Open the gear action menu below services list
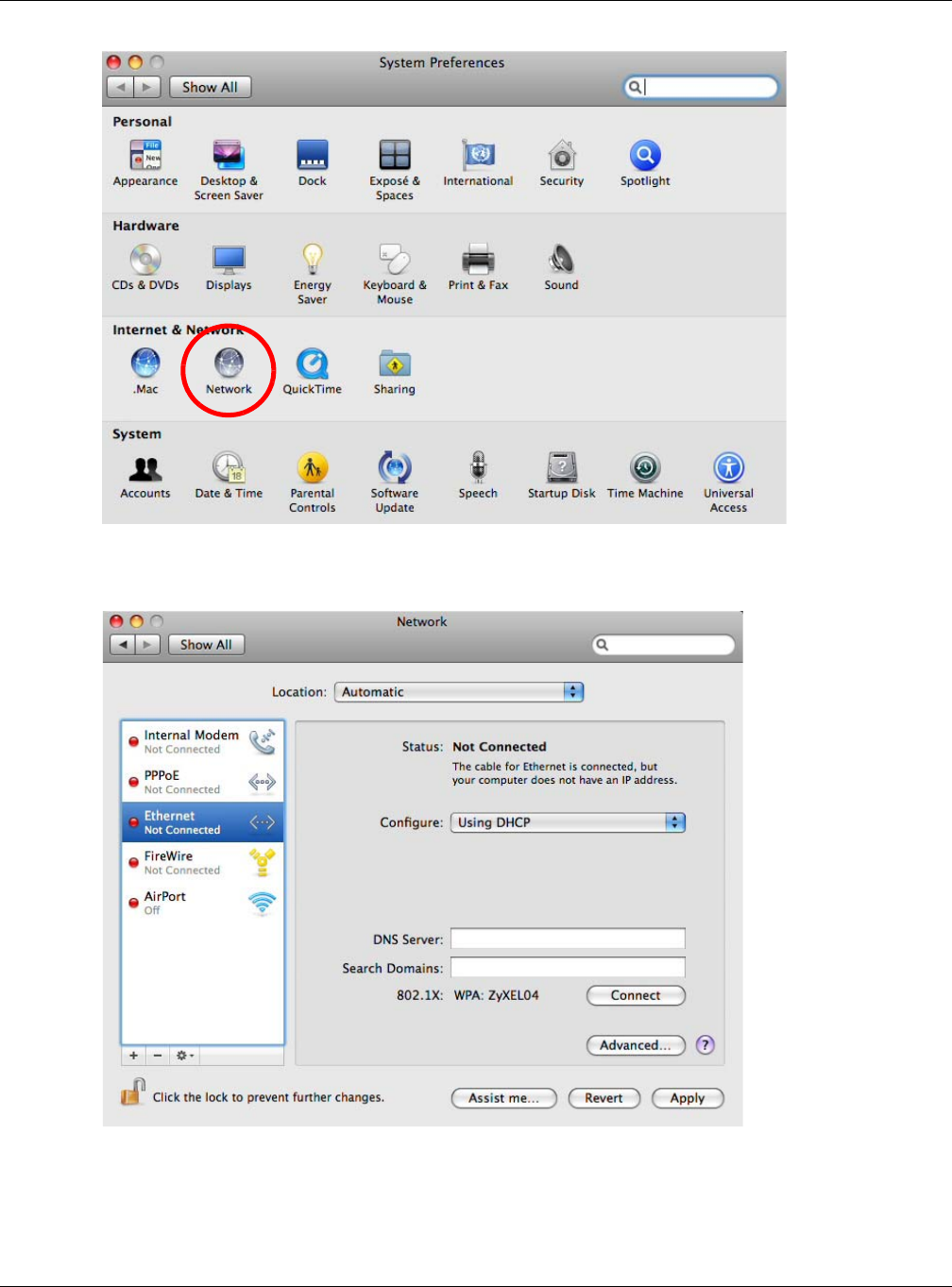Viewport: 952px width, 1287px height. point(185,1056)
